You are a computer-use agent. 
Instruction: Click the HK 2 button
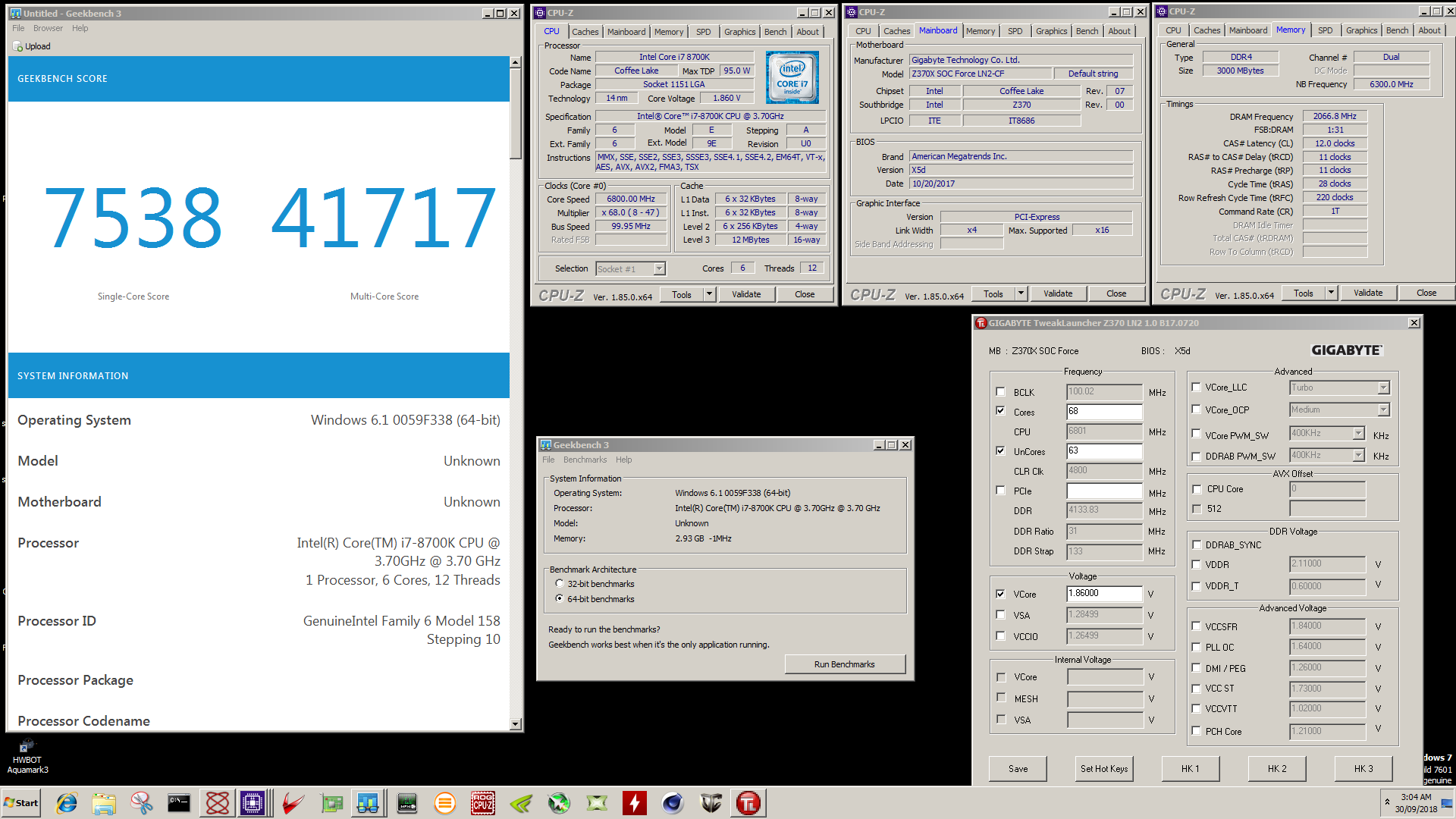pyautogui.click(x=1277, y=768)
